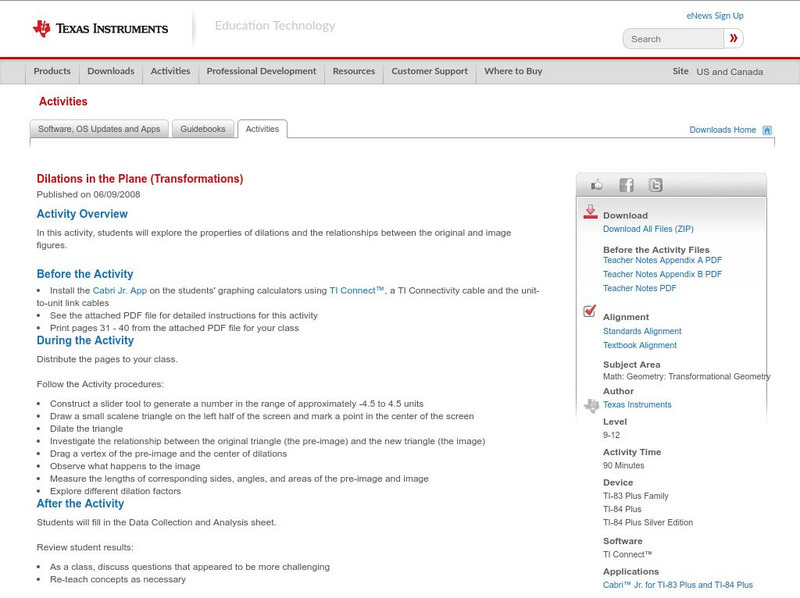This screenshot has height=598, width=800.
Task: Open the Cabri Jr. App link
Action: pyautogui.click(x=120, y=291)
